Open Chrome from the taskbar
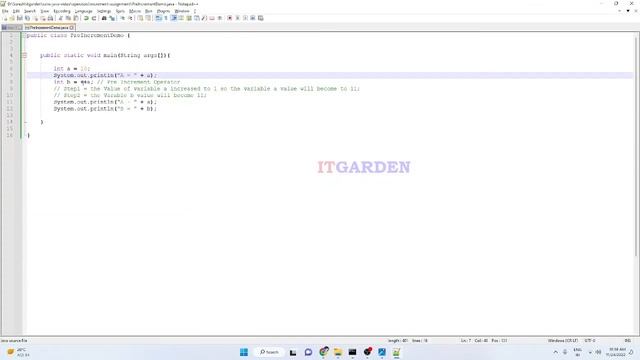Image resolution: width=640 pixels, height=360 pixels. 323,352
